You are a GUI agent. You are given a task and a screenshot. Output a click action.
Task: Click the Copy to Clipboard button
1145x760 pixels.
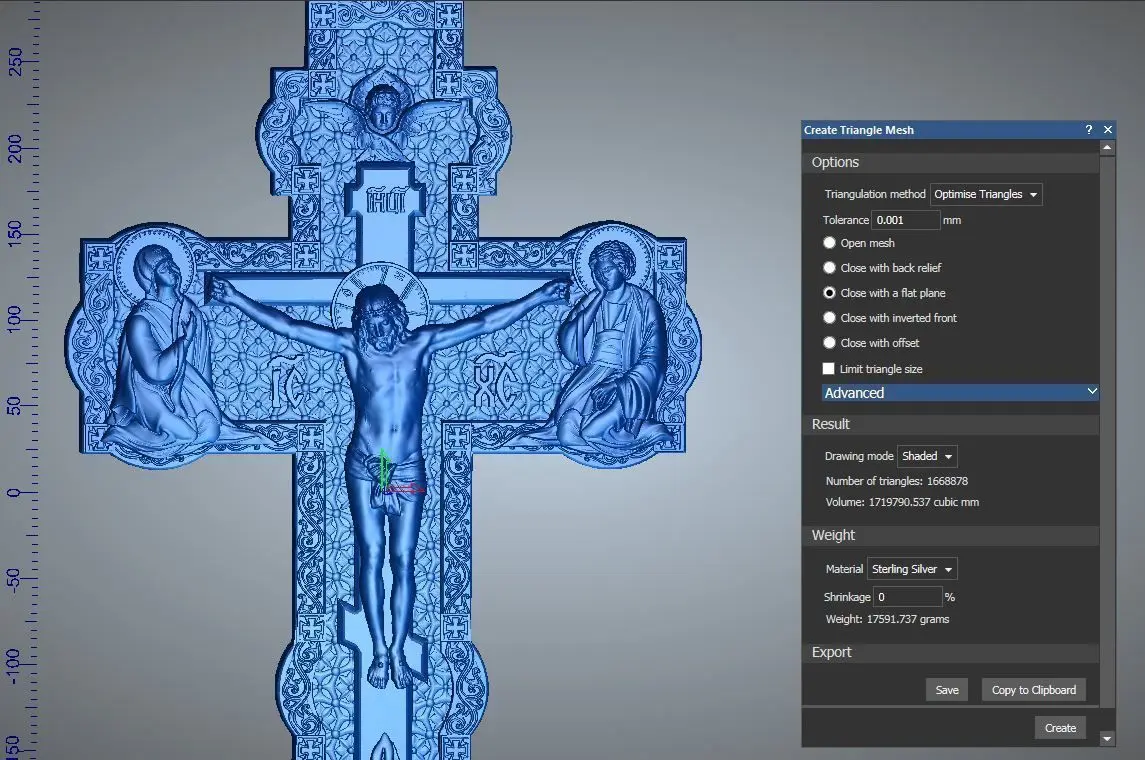(1033, 690)
